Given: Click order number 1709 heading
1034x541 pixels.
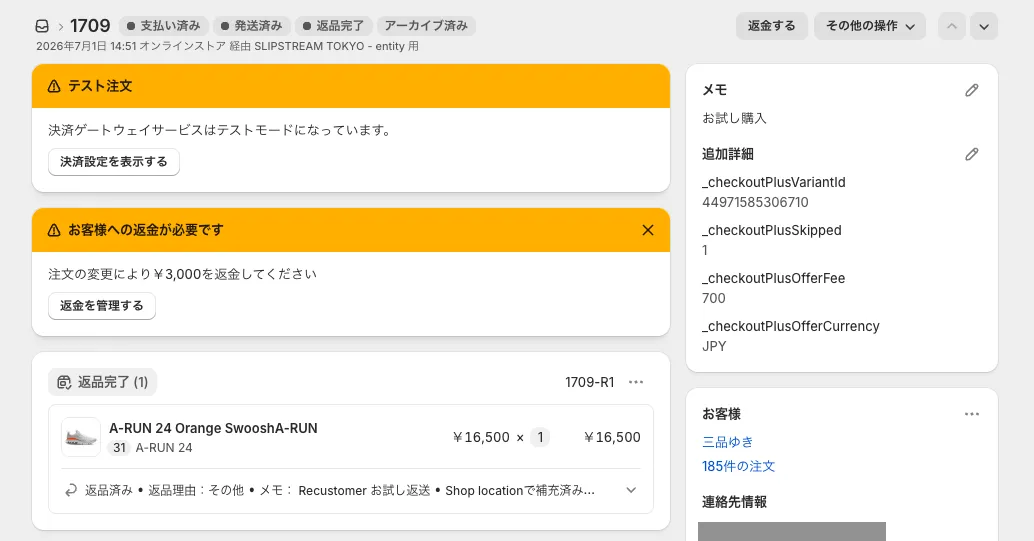Looking at the screenshot, I should coord(90,26).
